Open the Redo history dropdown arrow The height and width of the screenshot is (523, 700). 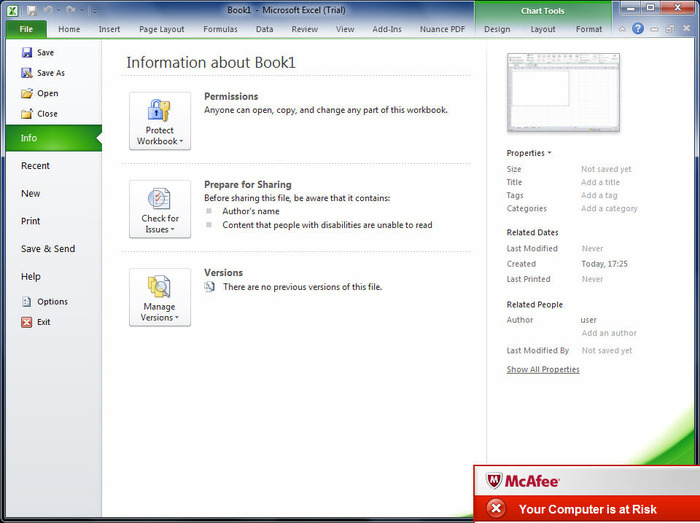tap(82, 10)
